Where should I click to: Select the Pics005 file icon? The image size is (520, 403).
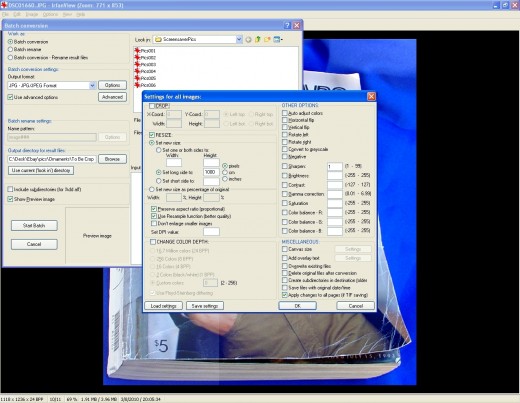coord(137,78)
